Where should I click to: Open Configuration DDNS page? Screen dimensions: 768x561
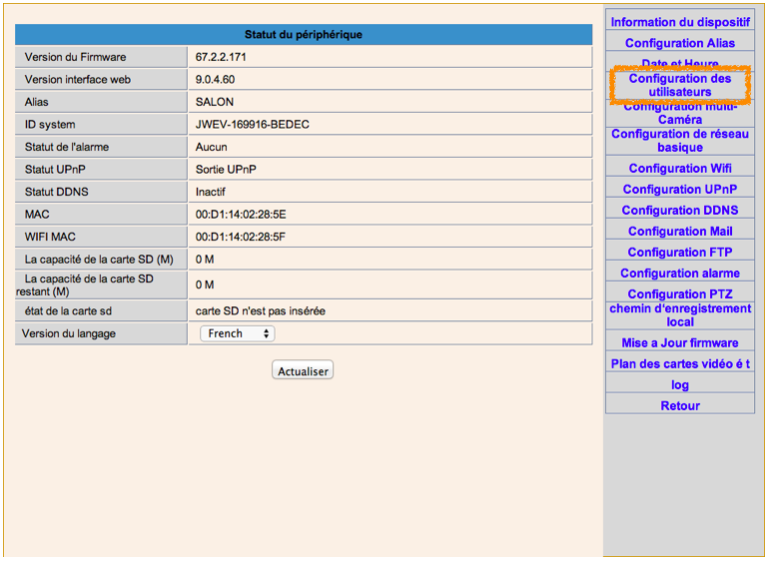pos(680,210)
